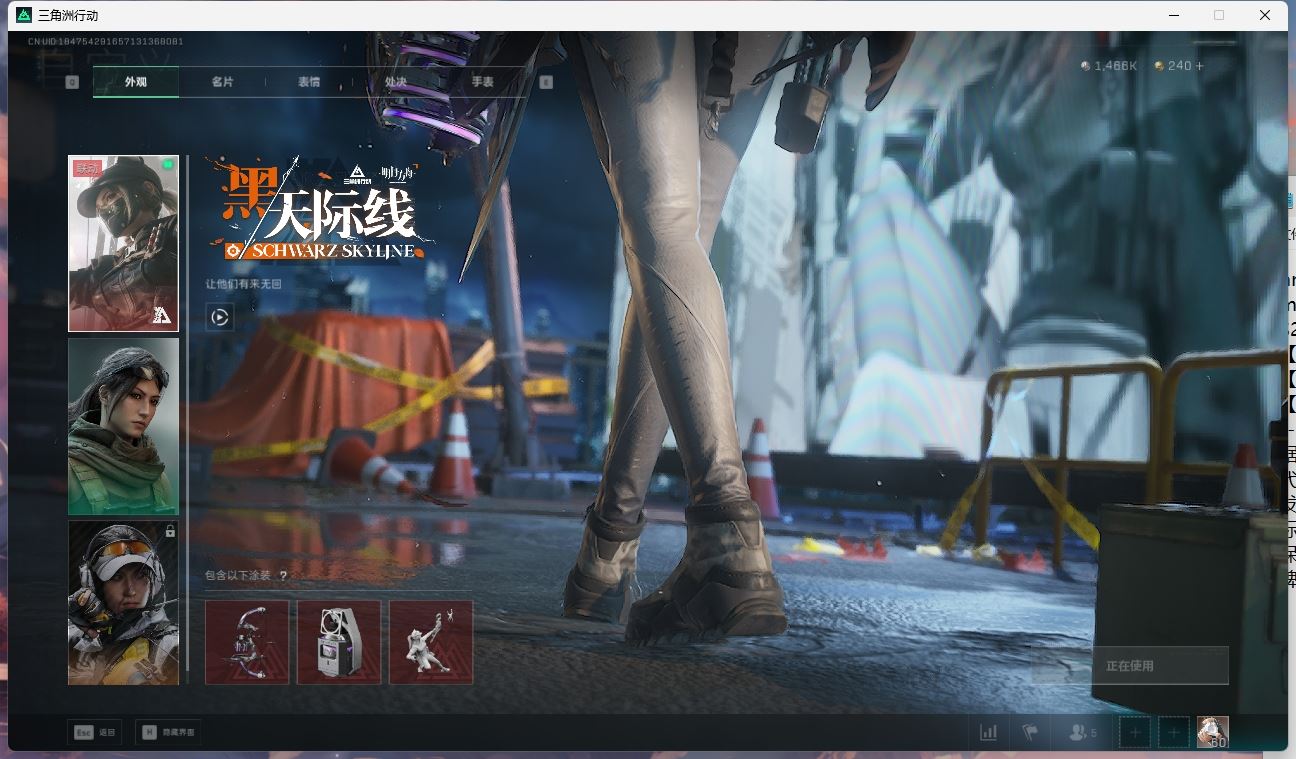The width and height of the screenshot is (1296, 759).
Task: Switch to the 表情 tab
Action: tap(309, 82)
